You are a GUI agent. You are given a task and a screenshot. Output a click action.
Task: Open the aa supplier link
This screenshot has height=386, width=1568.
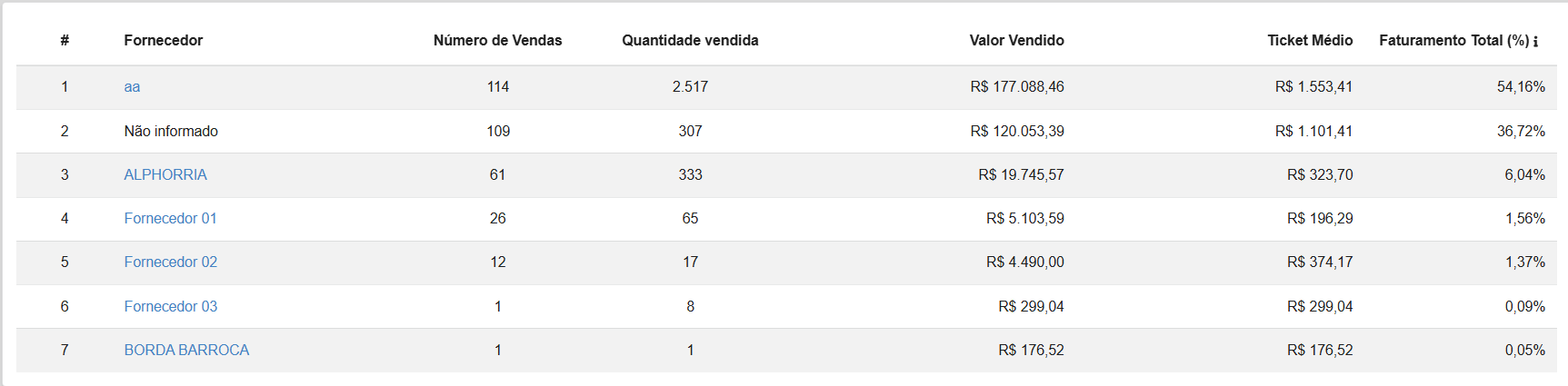132,87
